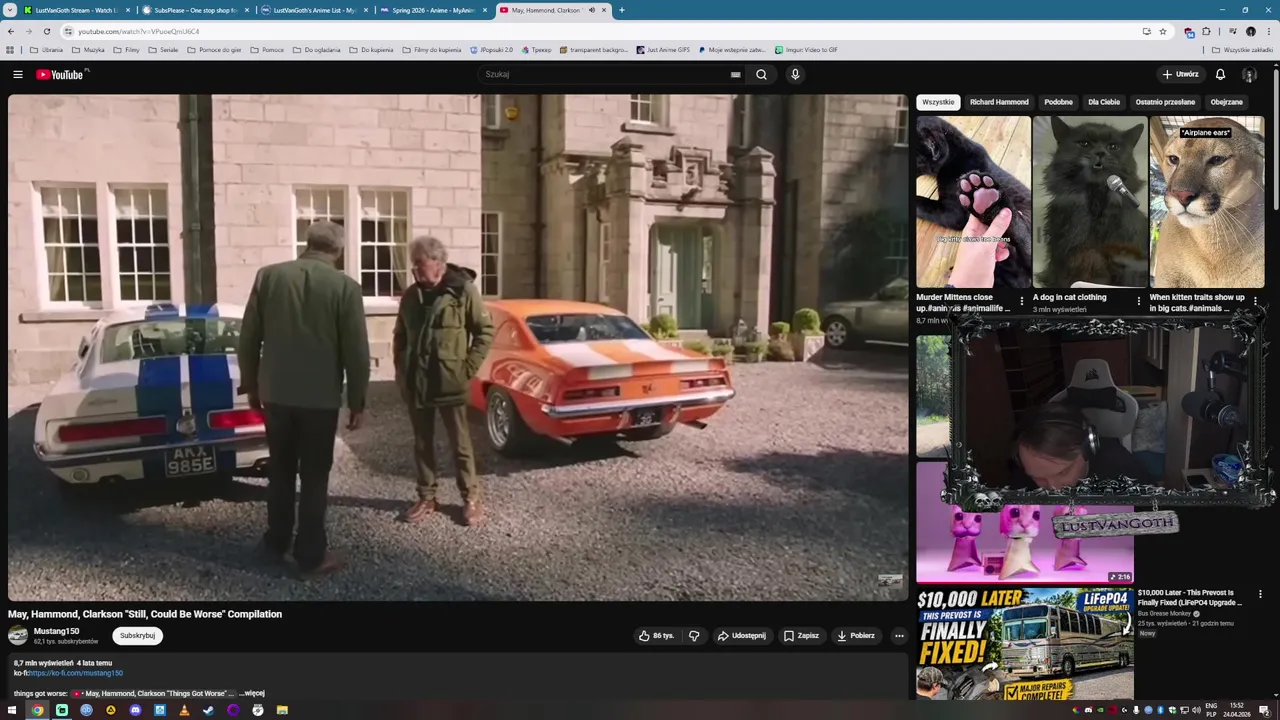1280x720 pixels.
Task: Click the Utwórz create button
Action: pos(1180,74)
